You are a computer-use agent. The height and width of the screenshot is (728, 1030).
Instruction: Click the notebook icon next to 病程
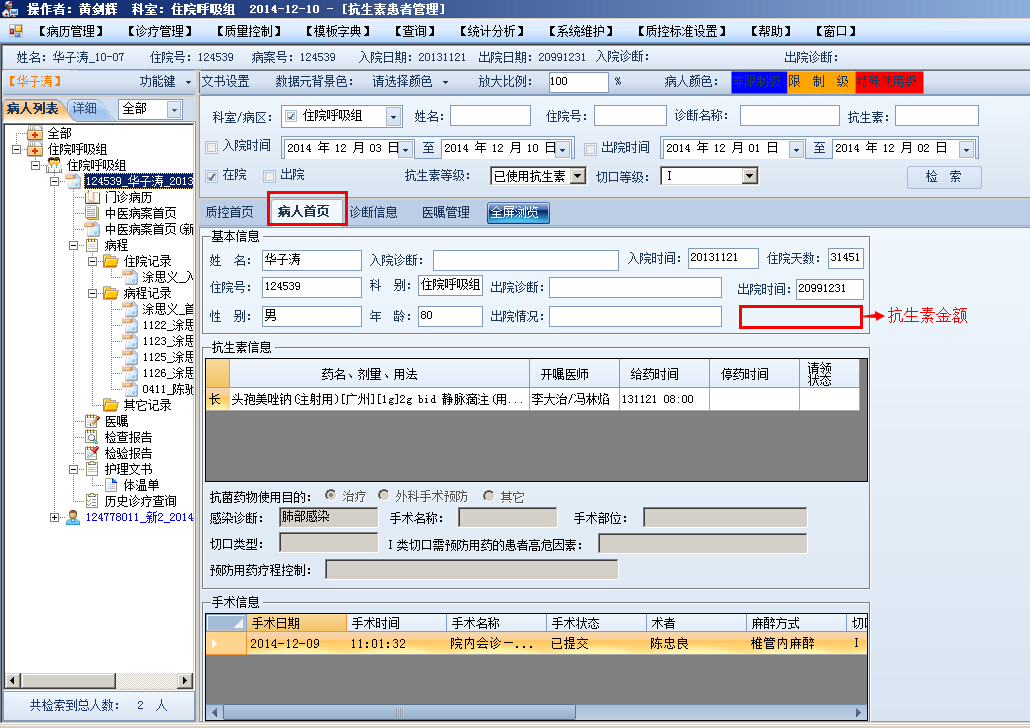click(93, 245)
